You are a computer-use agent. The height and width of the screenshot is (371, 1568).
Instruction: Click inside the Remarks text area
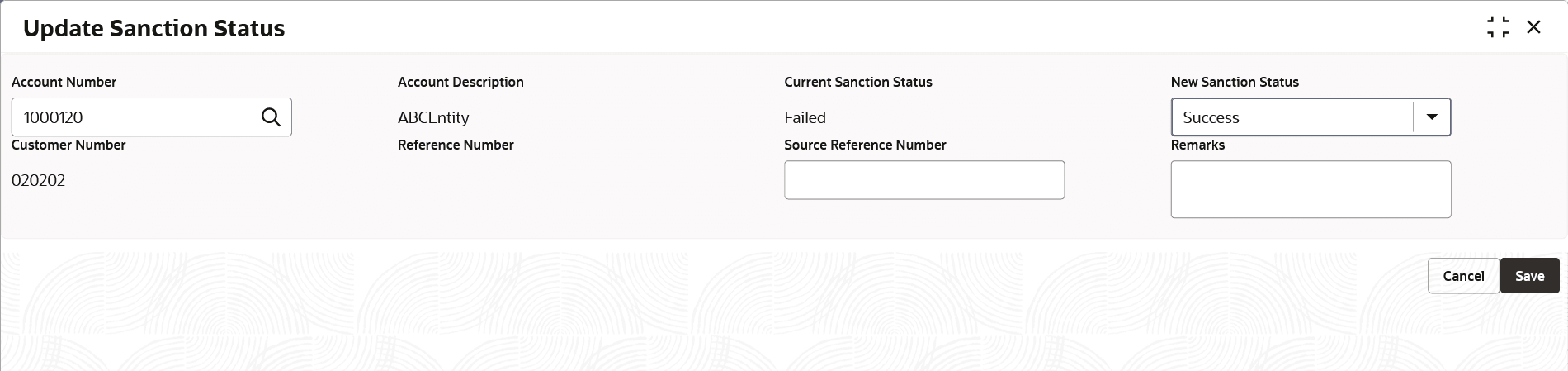point(1311,189)
